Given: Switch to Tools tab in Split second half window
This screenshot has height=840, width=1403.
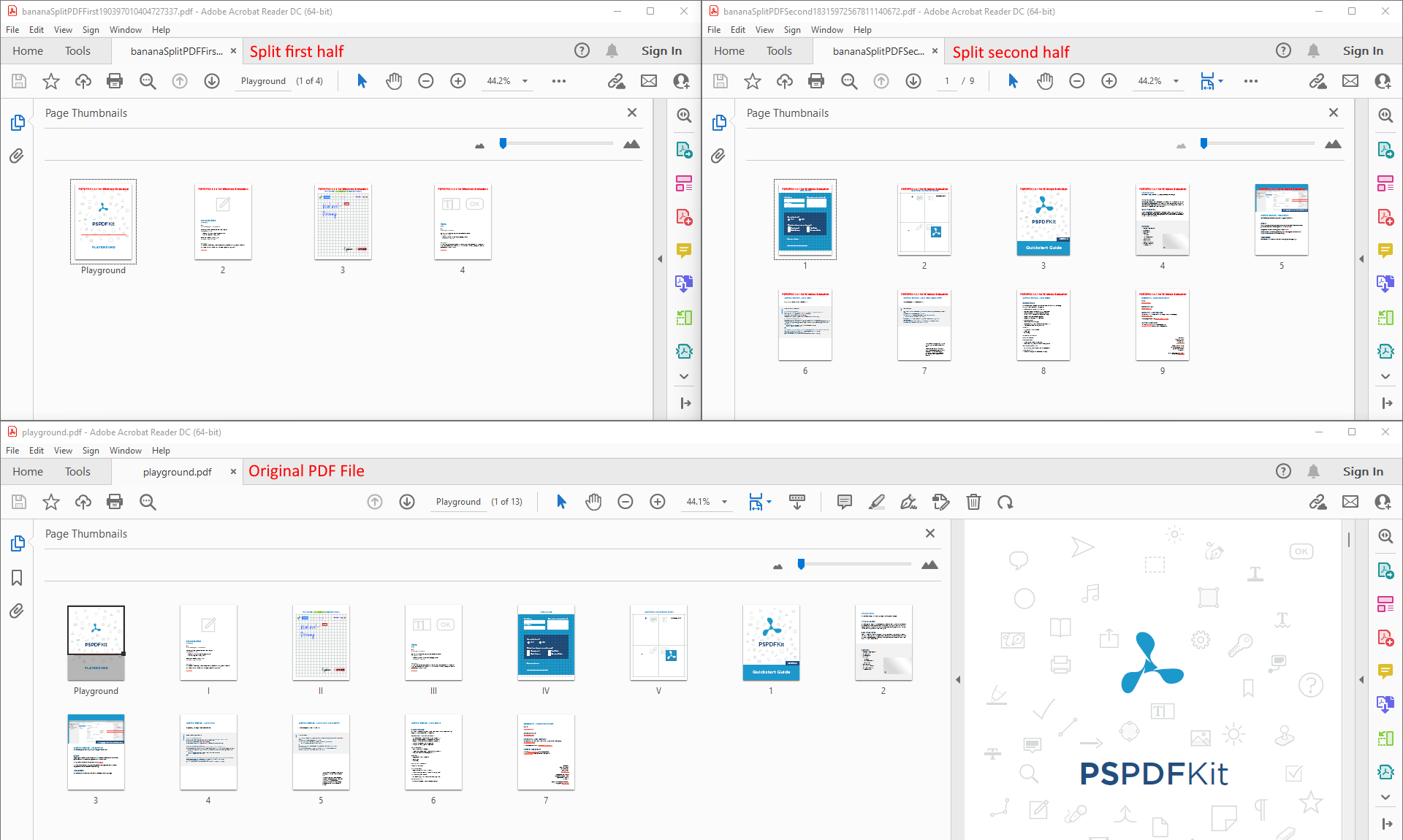Looking at the screenshot, I should click(x=779, y=51).
